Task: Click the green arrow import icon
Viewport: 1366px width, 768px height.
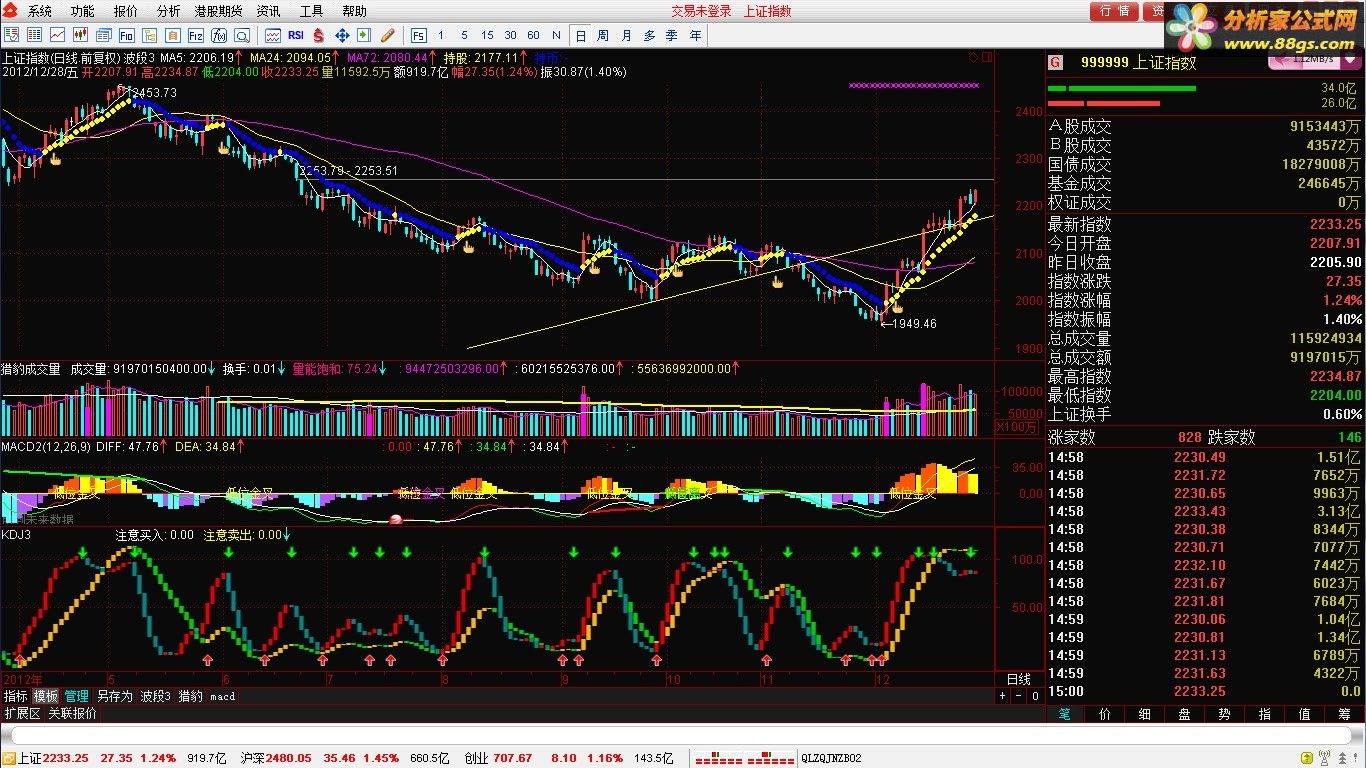Action: click(364, 35)
